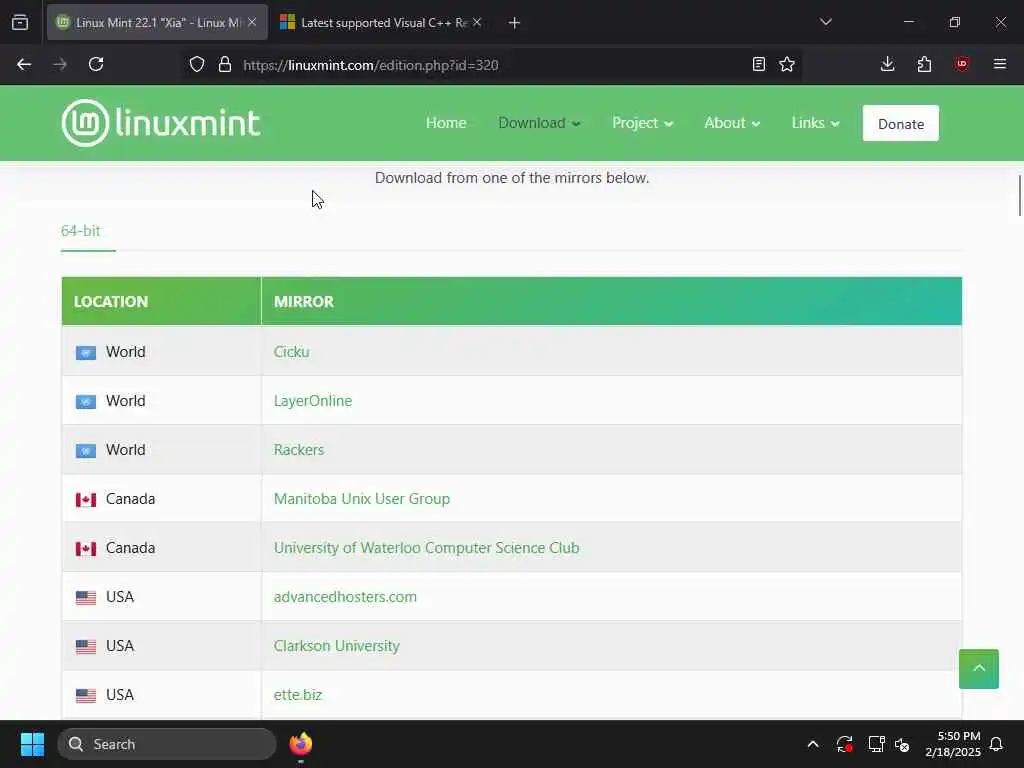Click the Firefox taskbar icon
1024x768 pixels.
(300, 744)
